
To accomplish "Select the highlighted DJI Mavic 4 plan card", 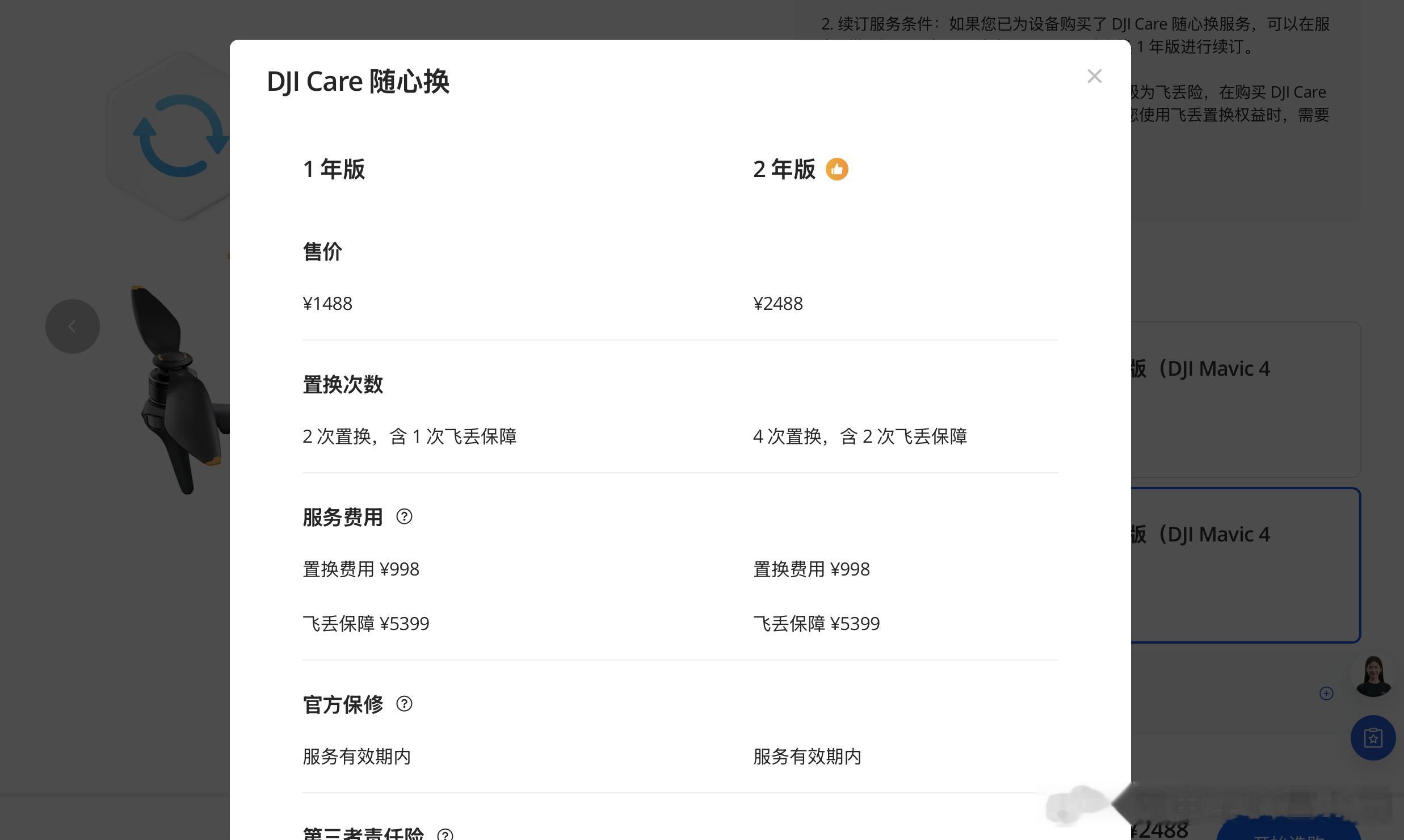I will (x=1246, y=565).
